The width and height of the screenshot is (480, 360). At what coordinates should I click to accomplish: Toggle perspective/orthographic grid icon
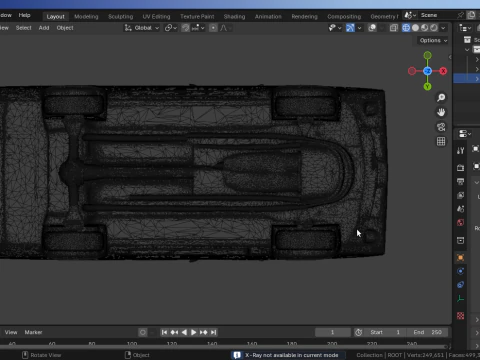coord(441,141)
